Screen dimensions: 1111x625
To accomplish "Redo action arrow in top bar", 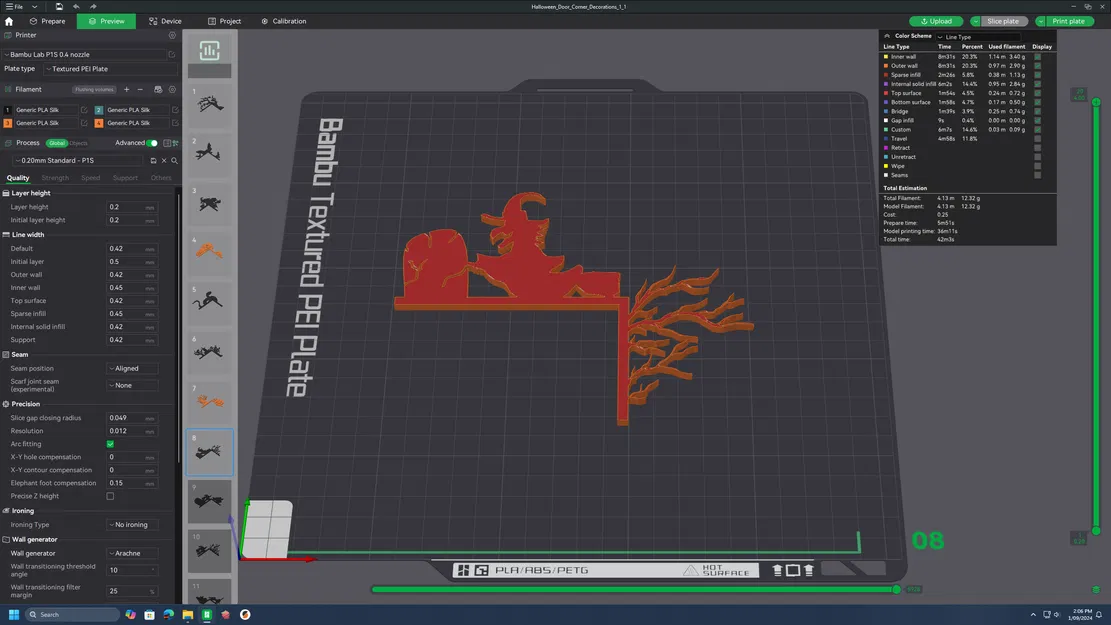I will pos(93,6).
